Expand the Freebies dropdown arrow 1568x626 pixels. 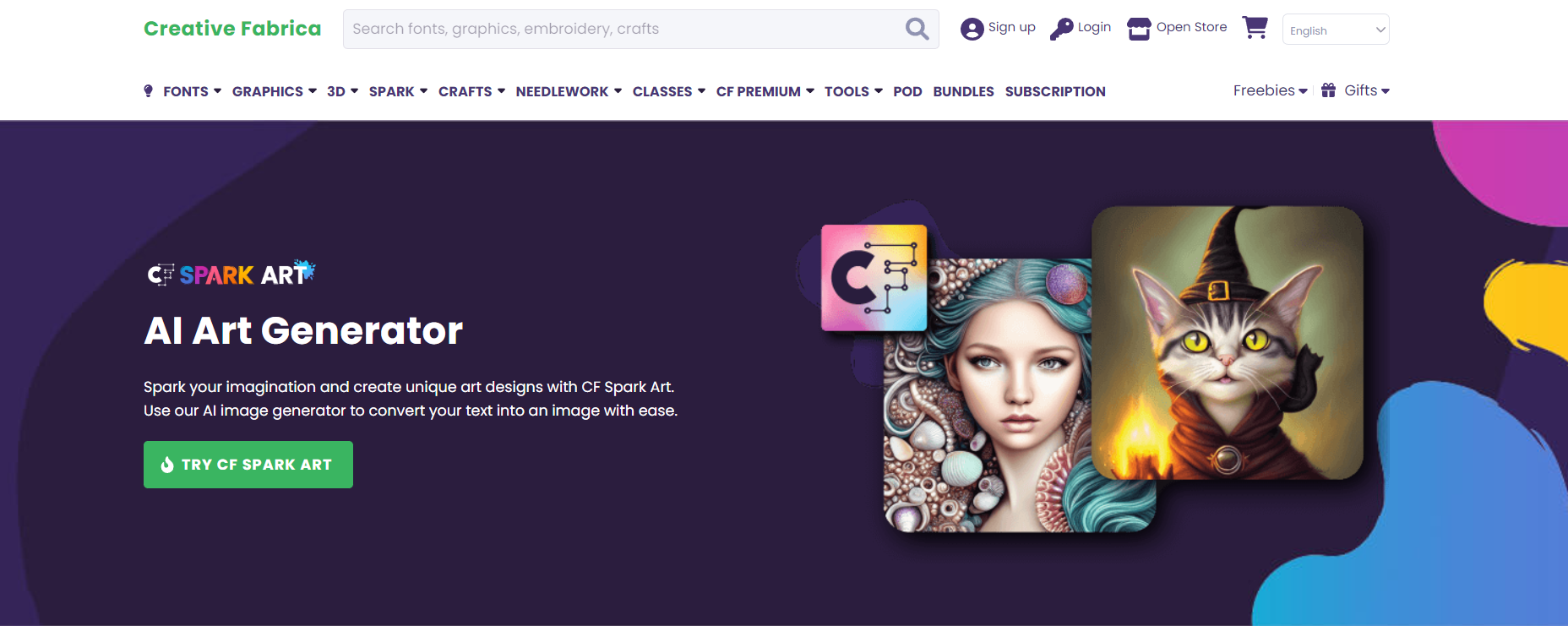pos(1303,91)
